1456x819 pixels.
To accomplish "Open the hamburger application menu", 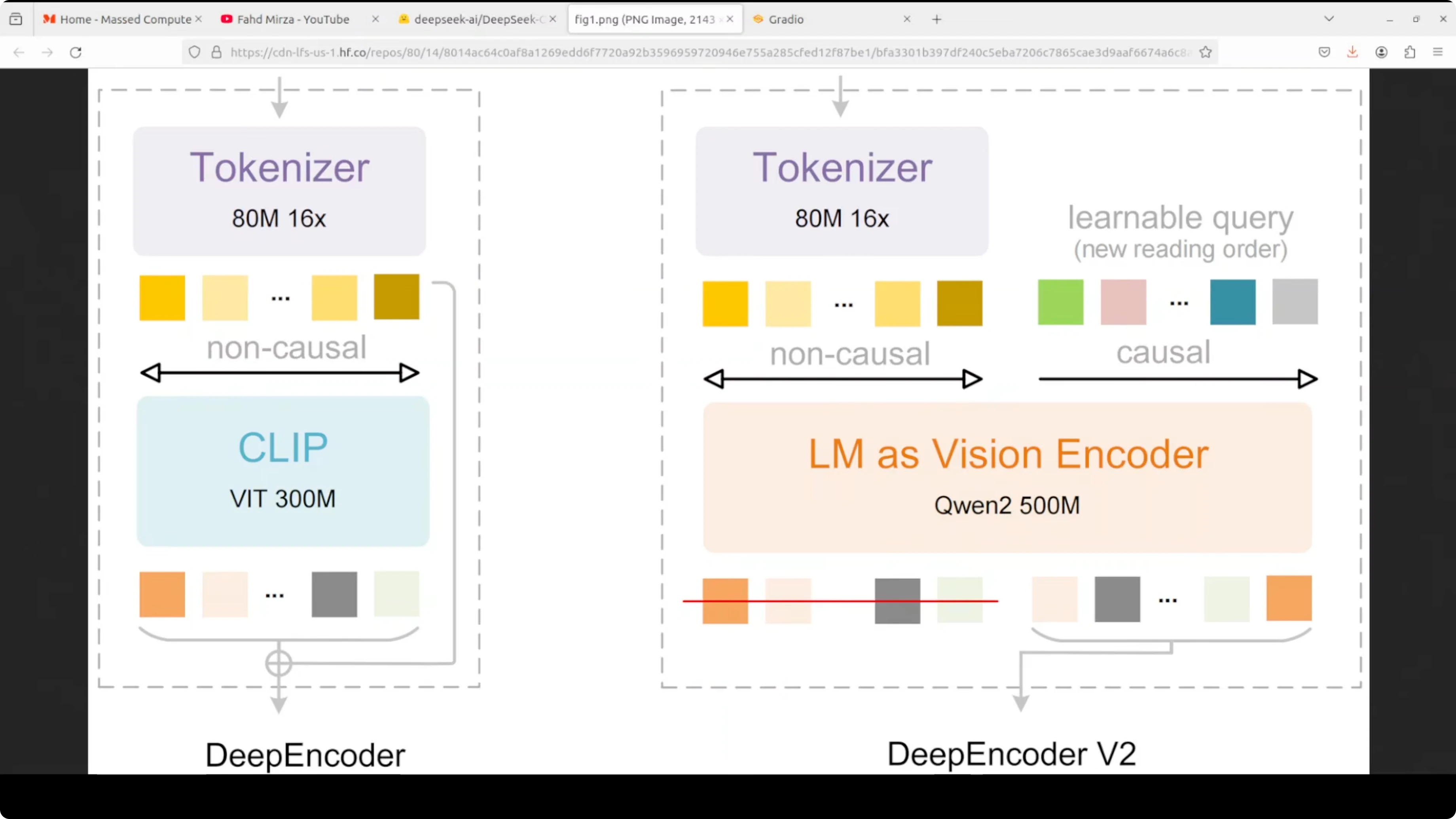I will (1438, 53).
